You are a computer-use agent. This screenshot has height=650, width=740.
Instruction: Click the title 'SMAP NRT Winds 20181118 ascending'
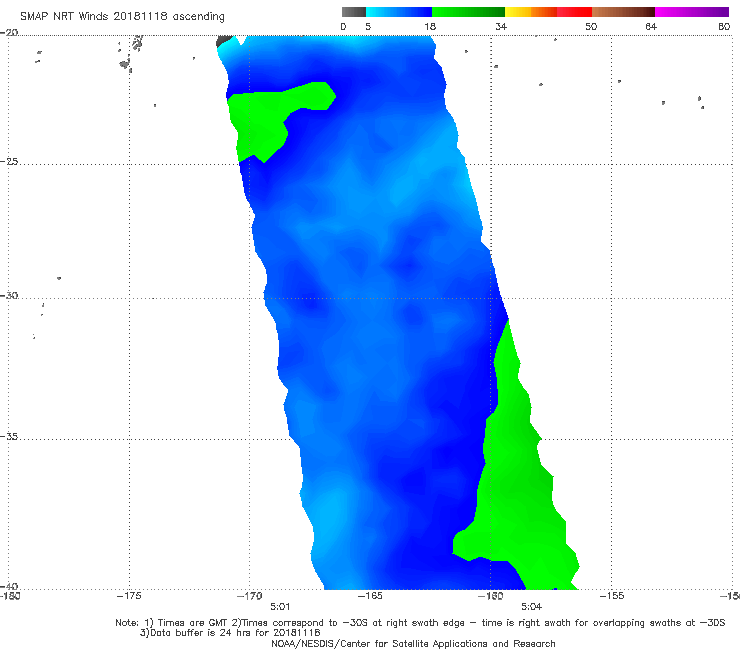[x=122, y=16]
